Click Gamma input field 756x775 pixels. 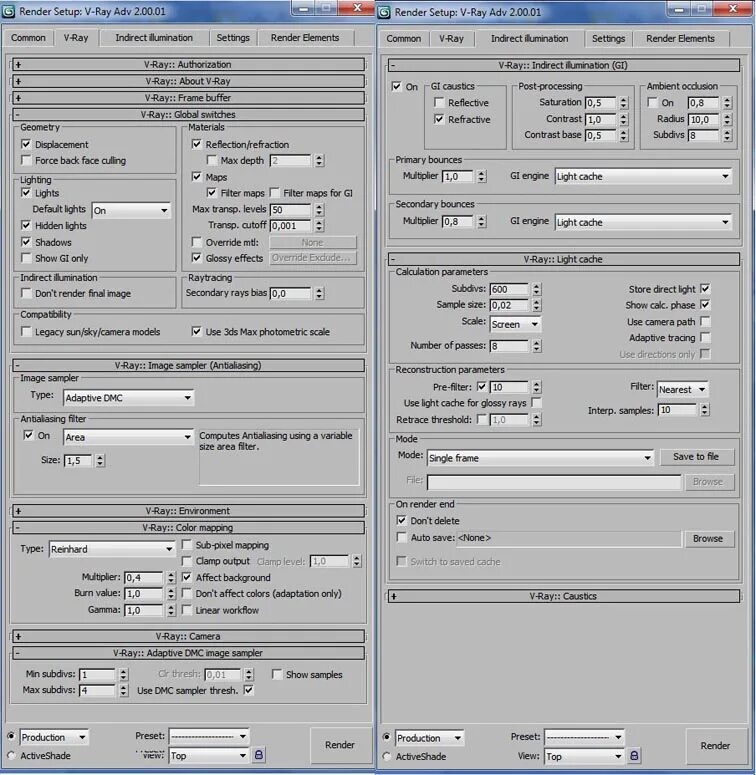144,610
